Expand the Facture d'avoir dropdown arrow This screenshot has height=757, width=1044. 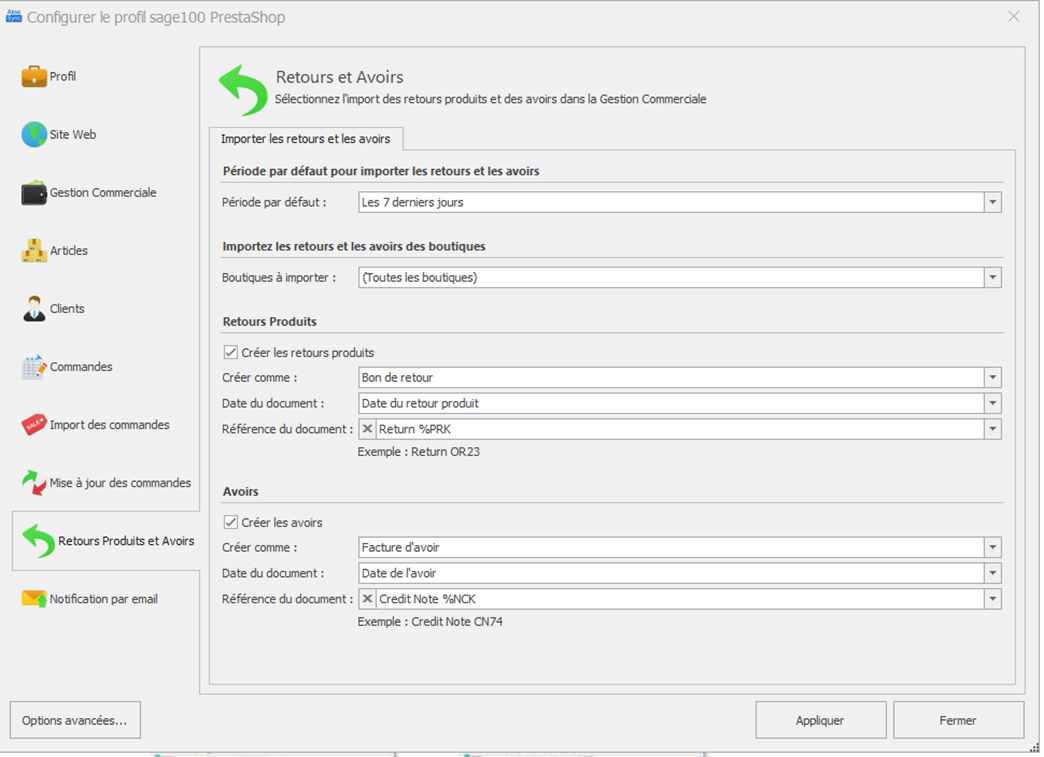tap(992, 548)
